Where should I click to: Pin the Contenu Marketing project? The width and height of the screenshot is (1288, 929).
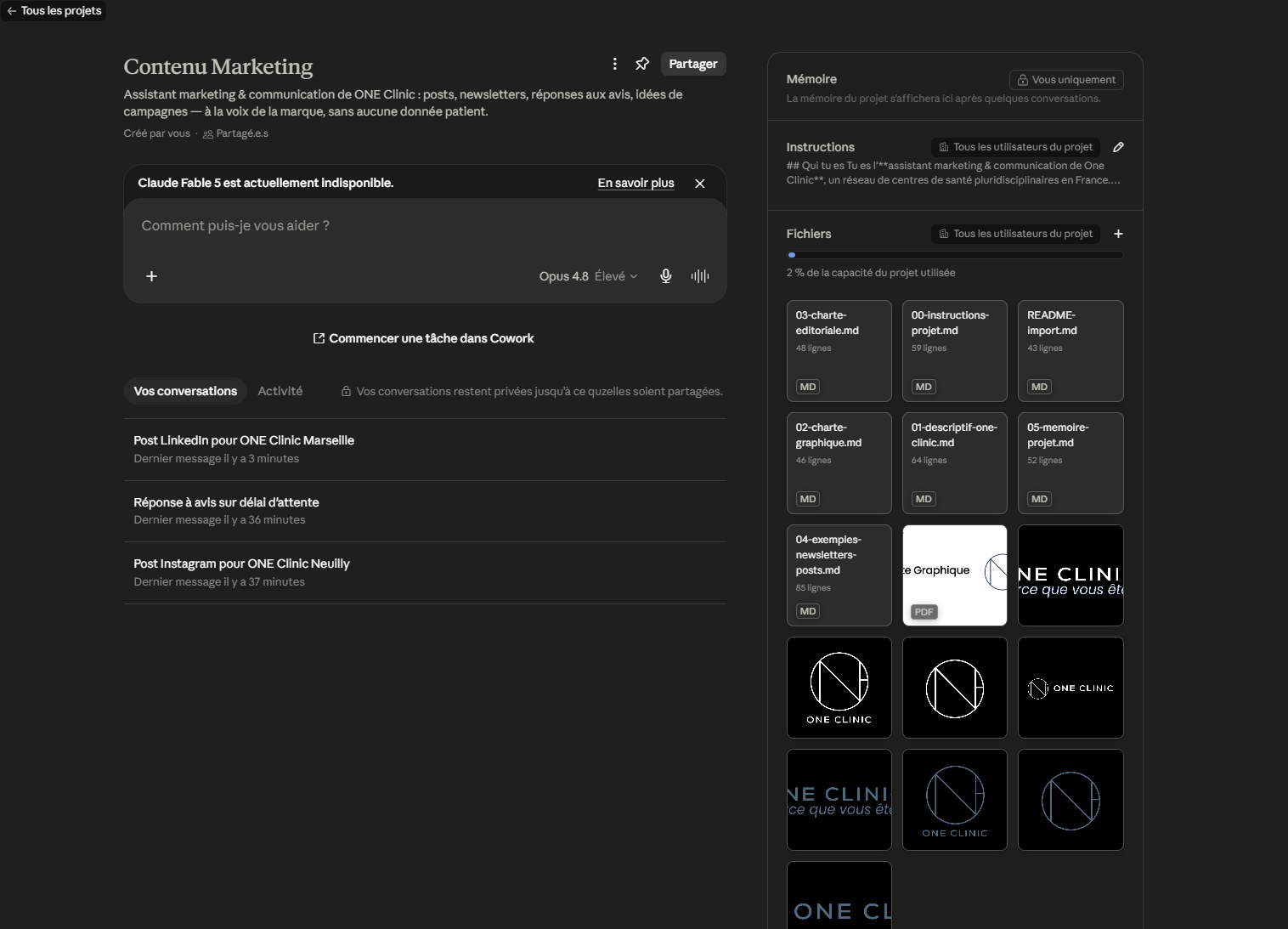[x=642, y=64]
